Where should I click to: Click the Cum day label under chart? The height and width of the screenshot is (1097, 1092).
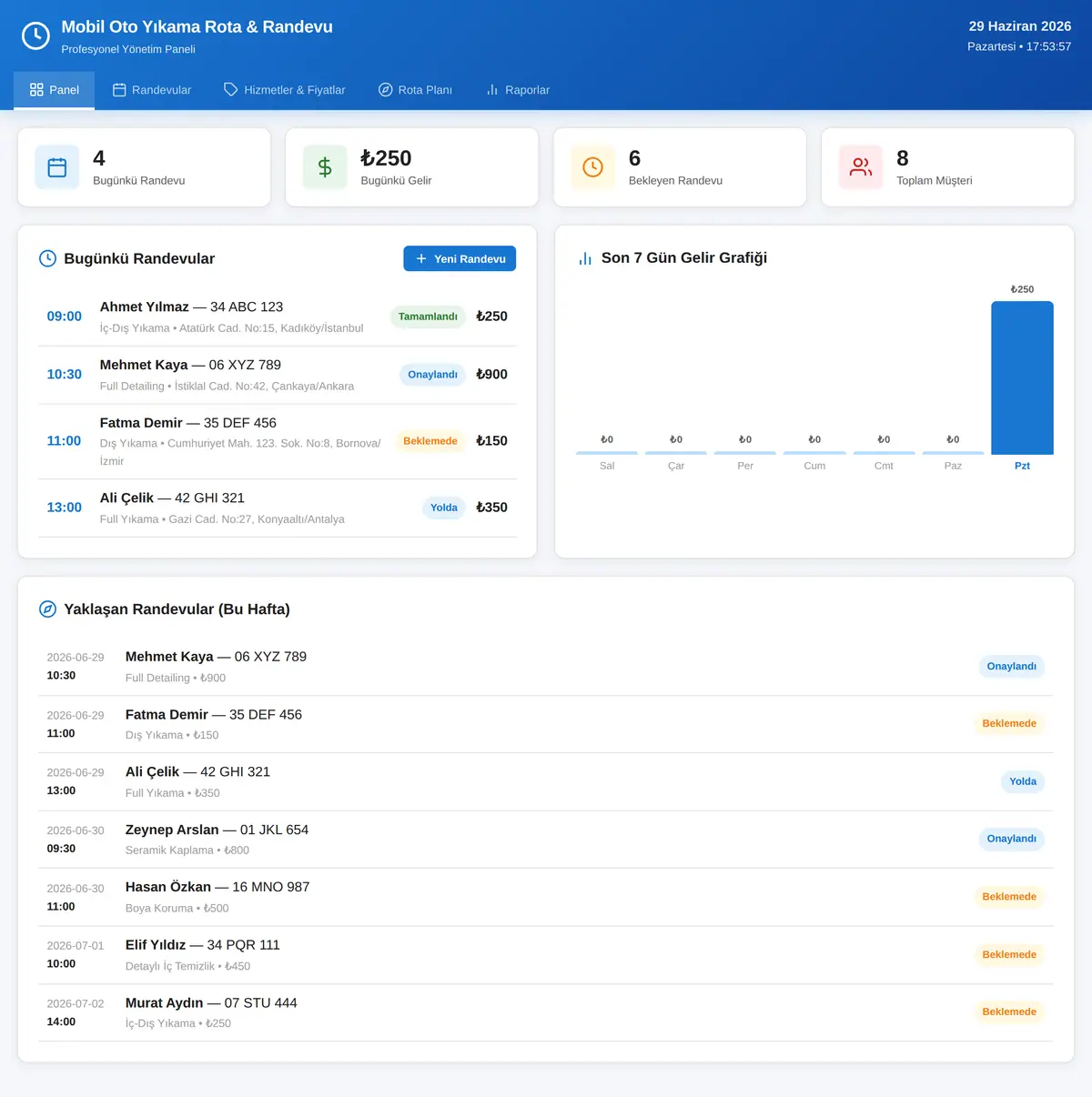click(x=814, y=466)
